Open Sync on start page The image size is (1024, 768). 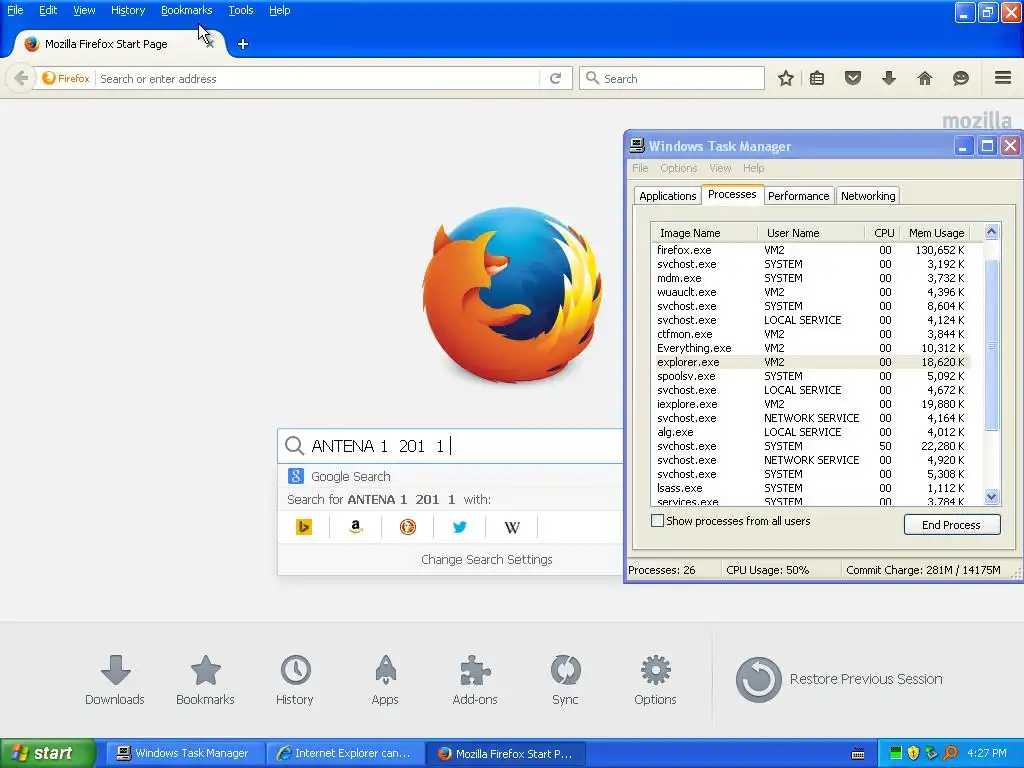[565, 680]
